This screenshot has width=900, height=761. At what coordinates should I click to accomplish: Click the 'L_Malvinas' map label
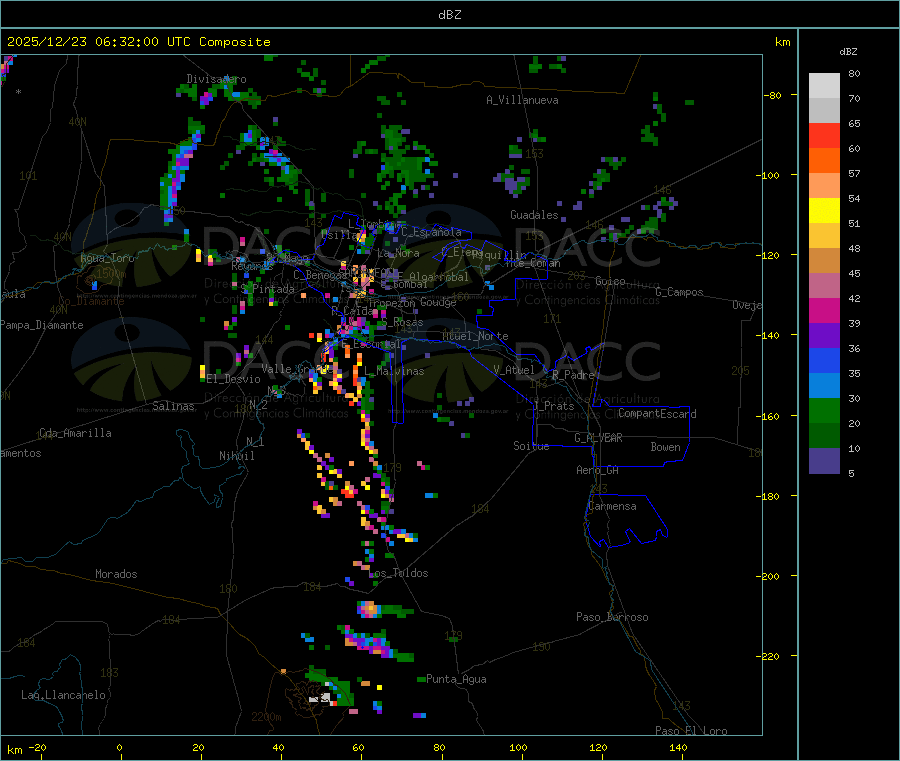click(394, 372)
